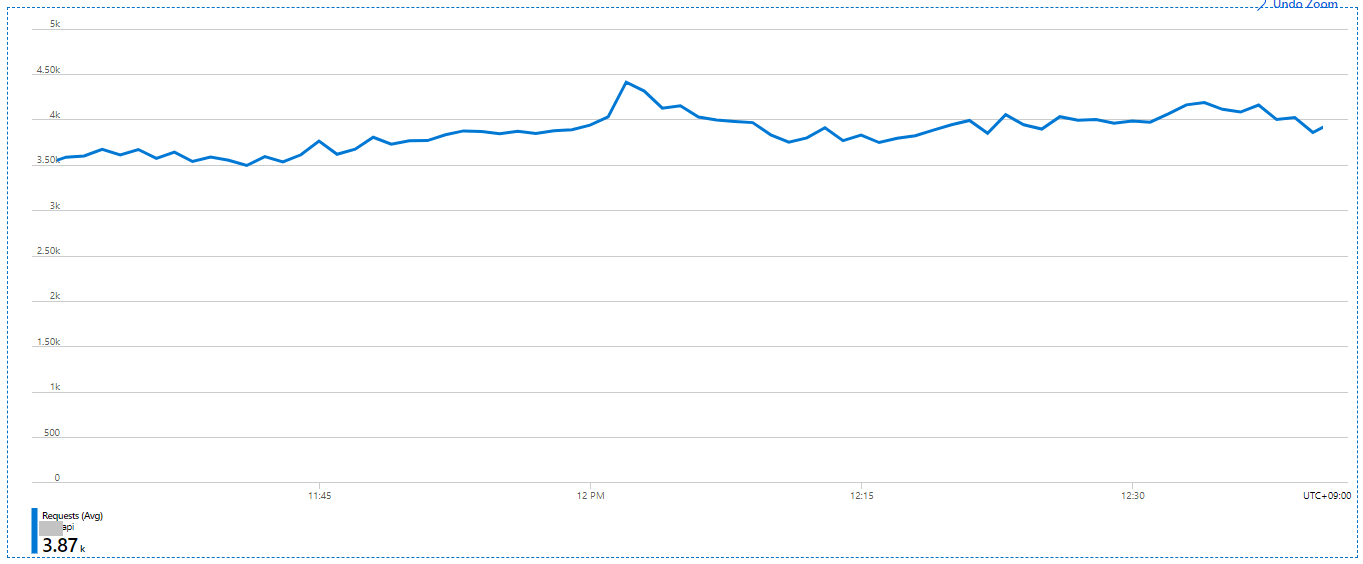
Task: Click the 11:45 time axis label
Action: tap(319, 495)
